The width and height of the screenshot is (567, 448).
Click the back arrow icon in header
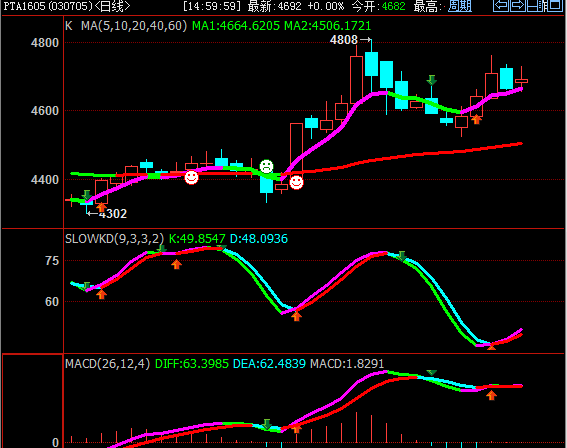(x=501, y=5)
